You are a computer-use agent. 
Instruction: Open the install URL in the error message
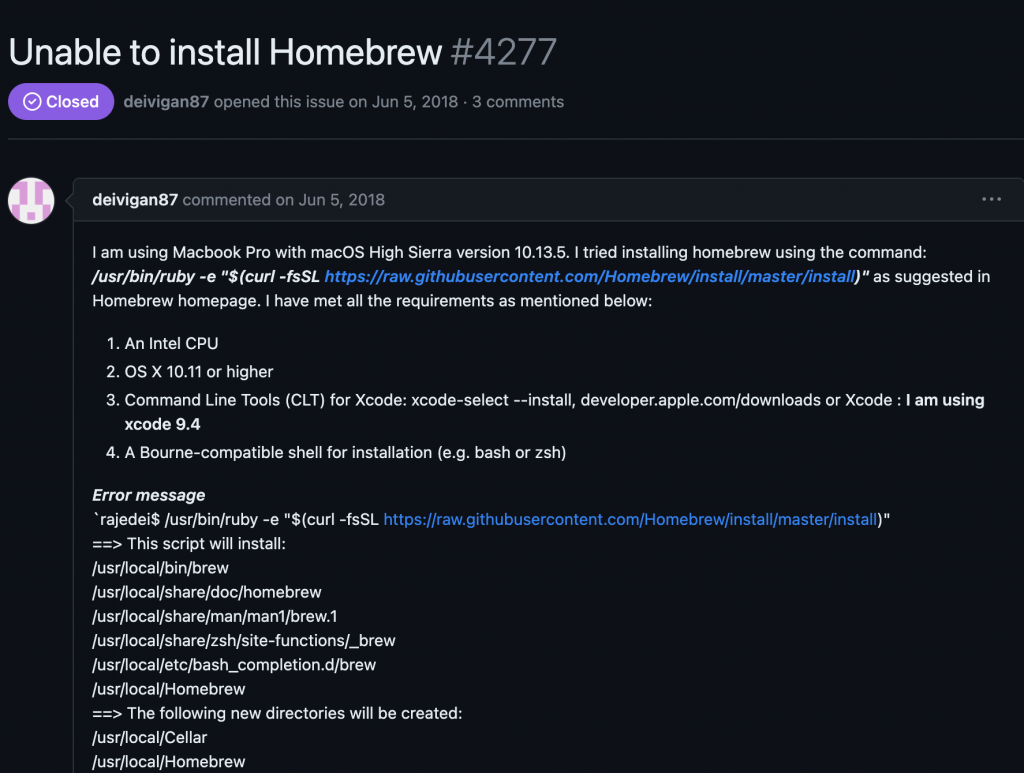(630, 520)
